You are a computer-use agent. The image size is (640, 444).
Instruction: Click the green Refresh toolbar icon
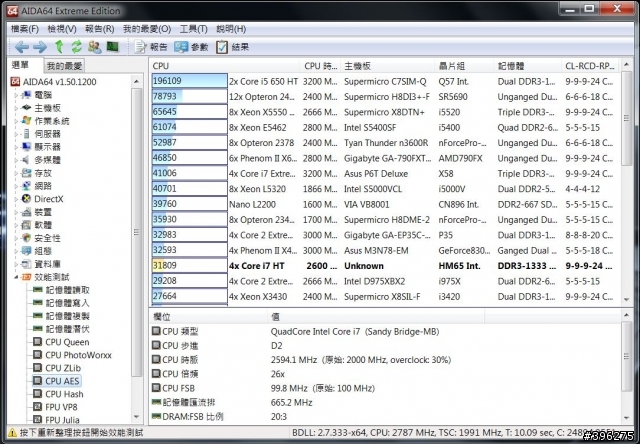coord(76,47)
